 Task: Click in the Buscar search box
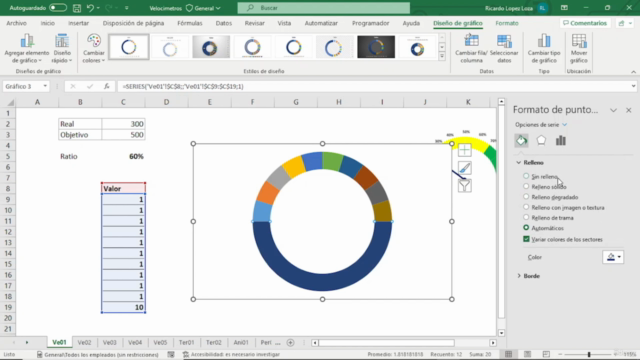click(x=324, y=8)
